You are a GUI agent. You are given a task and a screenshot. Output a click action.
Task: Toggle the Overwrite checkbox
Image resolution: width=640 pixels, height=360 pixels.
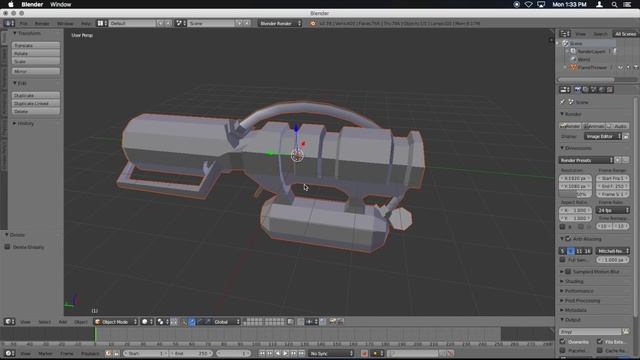tap(563, 342)
